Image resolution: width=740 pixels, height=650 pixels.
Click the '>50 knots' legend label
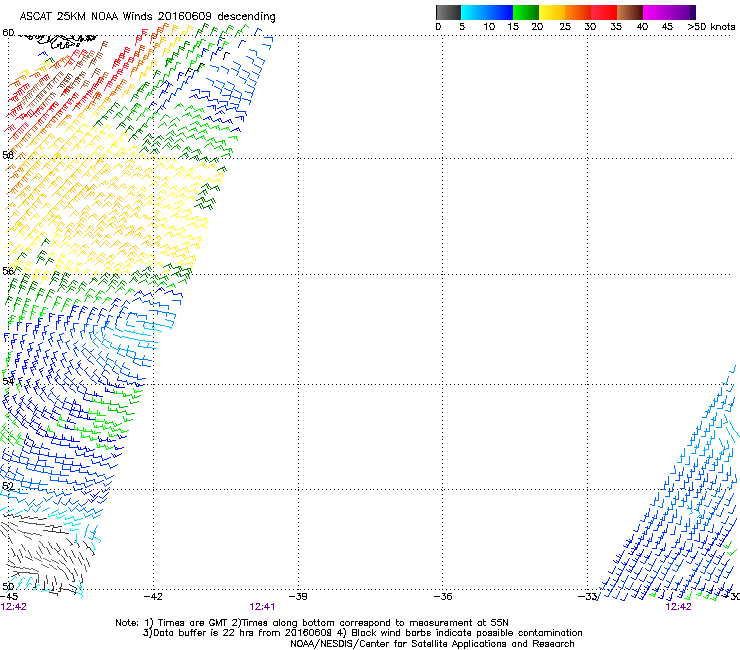711,27
